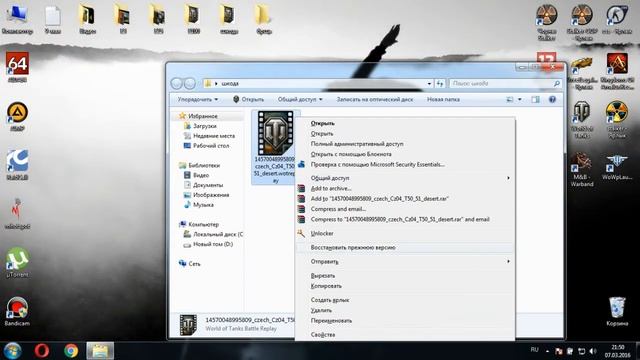Select the blank document file on the desktop

pos(53,19)
